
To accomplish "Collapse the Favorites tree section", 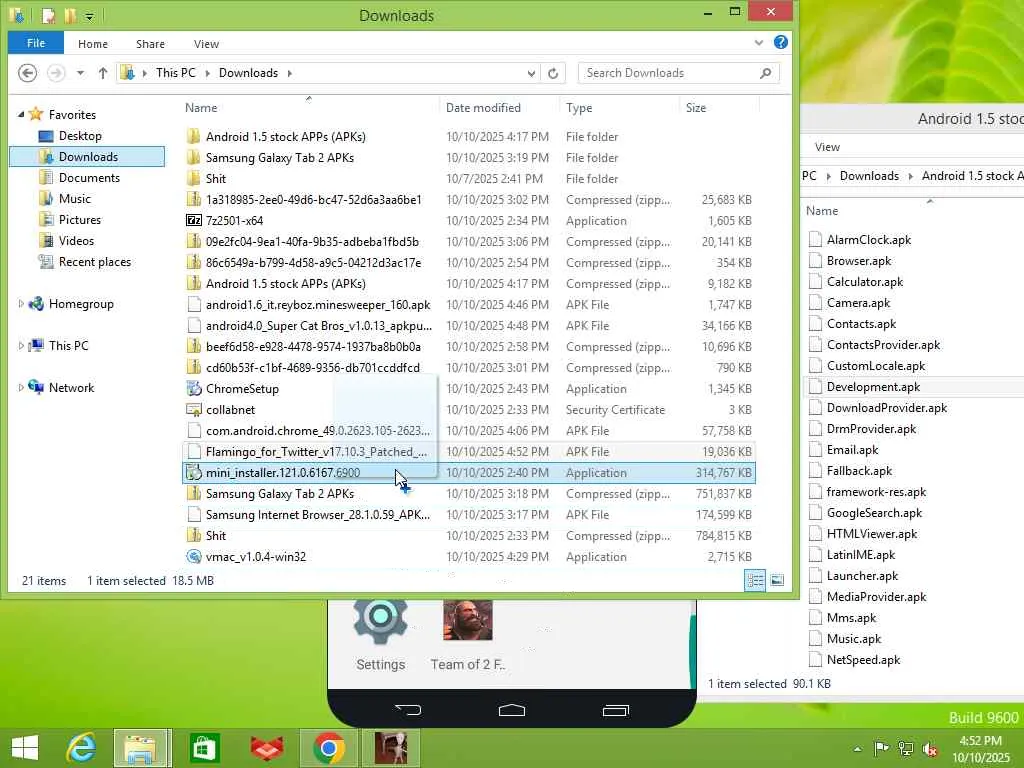I will 21,114.
